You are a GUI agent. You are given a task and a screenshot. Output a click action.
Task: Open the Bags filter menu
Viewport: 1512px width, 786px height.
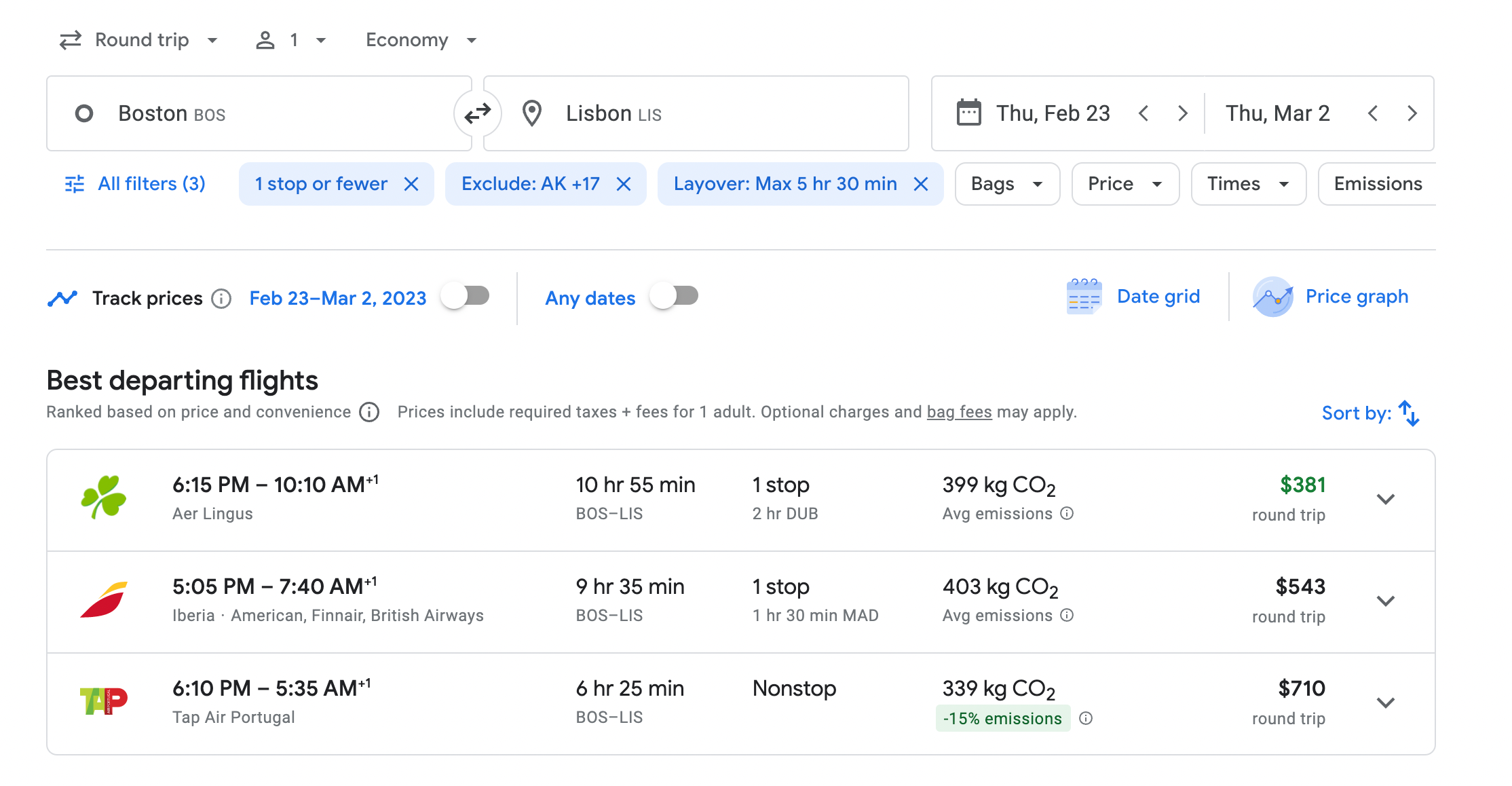coord(1006,184)
